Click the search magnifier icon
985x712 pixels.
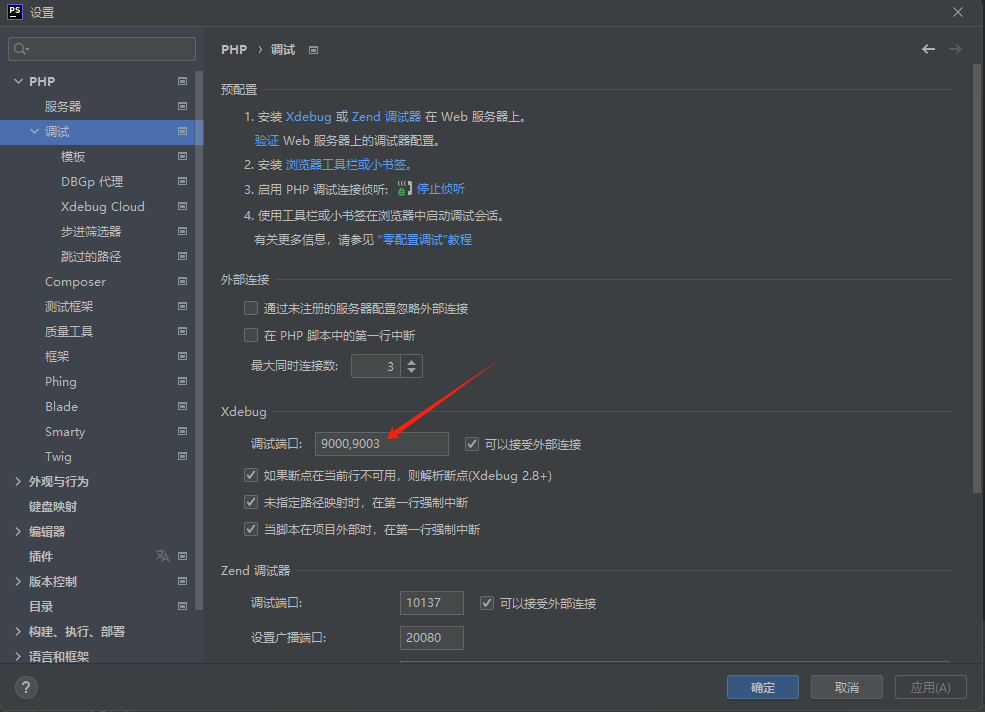point(21,49)
